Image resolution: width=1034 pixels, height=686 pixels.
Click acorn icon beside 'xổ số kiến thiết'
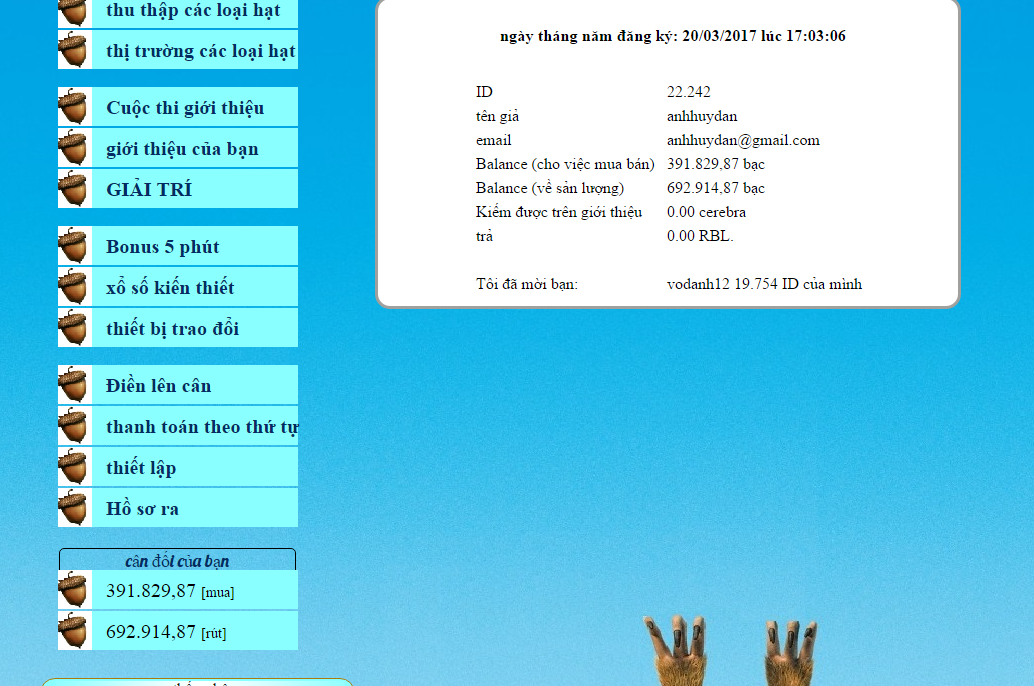pyautogui.click(x=73, y=287)
